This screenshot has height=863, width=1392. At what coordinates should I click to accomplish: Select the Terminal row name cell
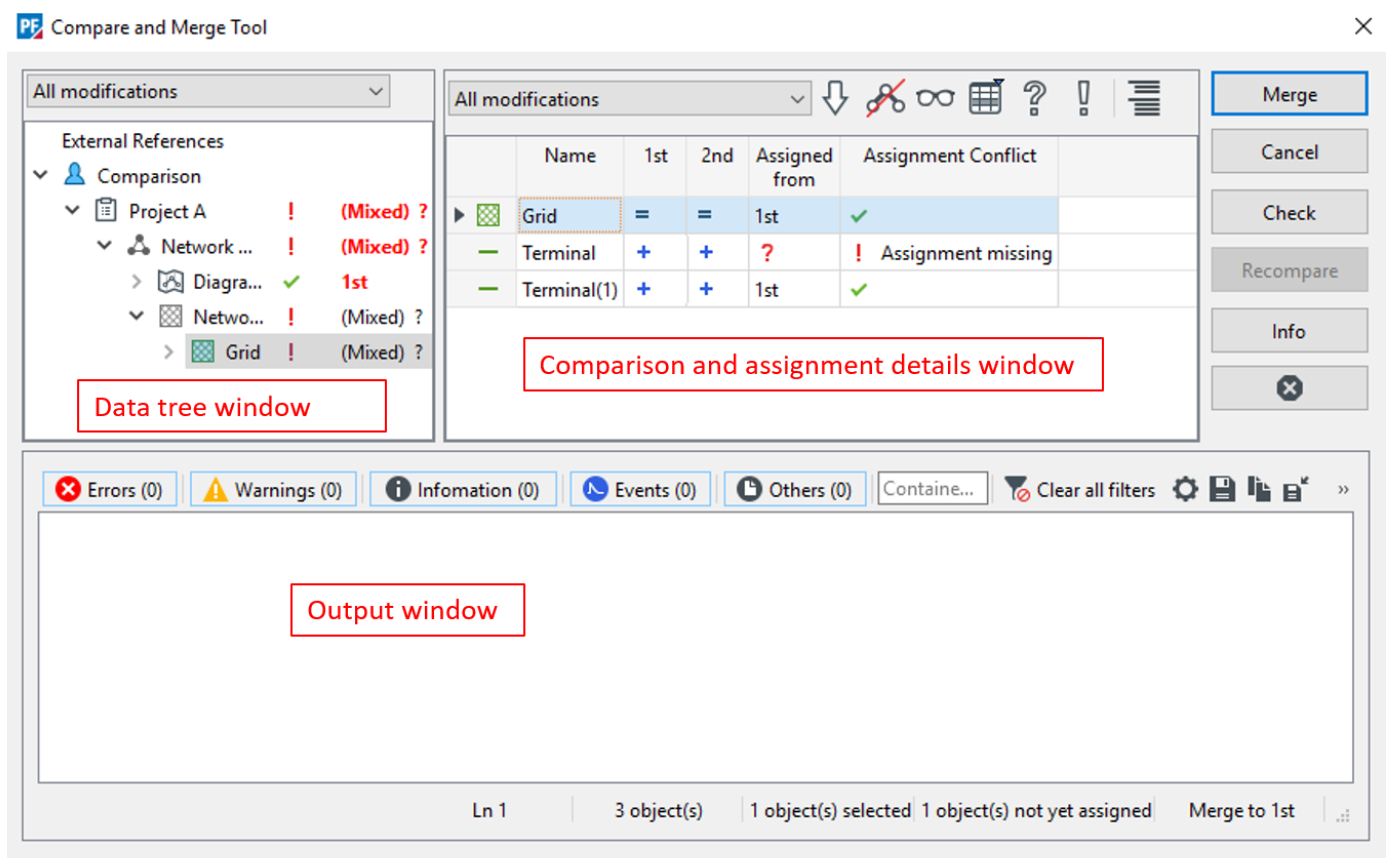click(x=570, y=253)
